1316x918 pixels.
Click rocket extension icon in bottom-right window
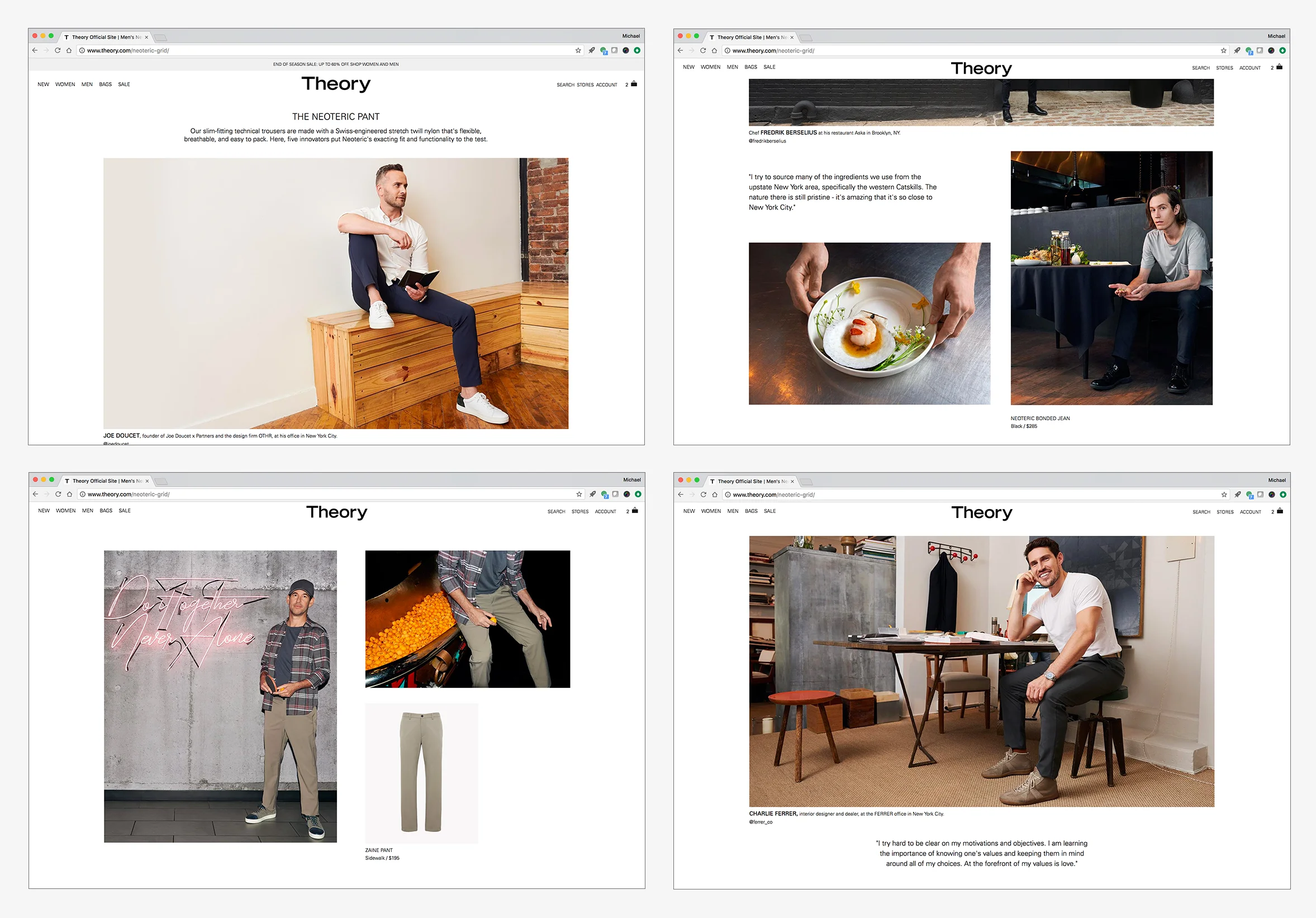[1237, 494]
